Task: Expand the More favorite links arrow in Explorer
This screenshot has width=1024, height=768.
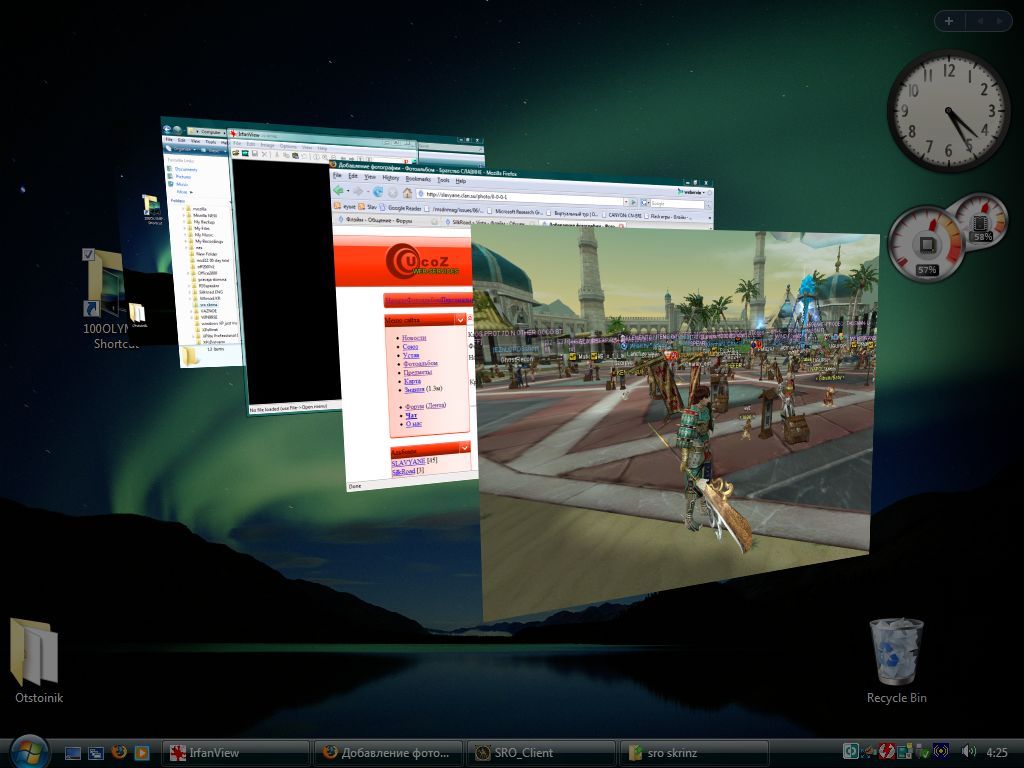Action: [x=191, y=192]
